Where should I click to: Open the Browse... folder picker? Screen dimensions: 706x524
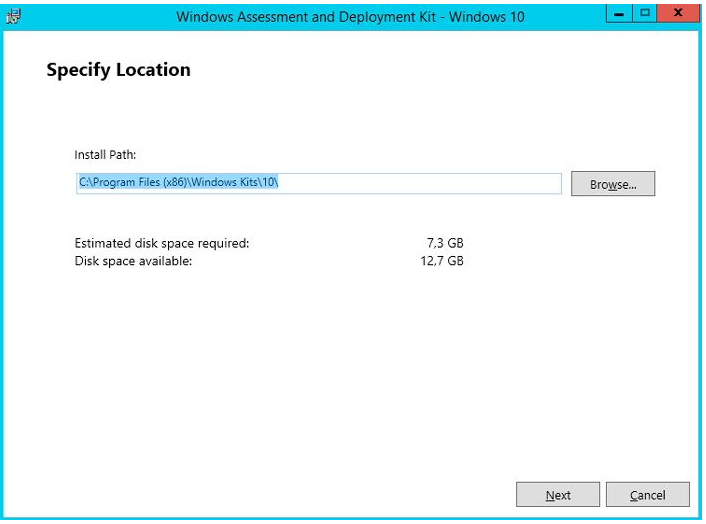(613, 184)
